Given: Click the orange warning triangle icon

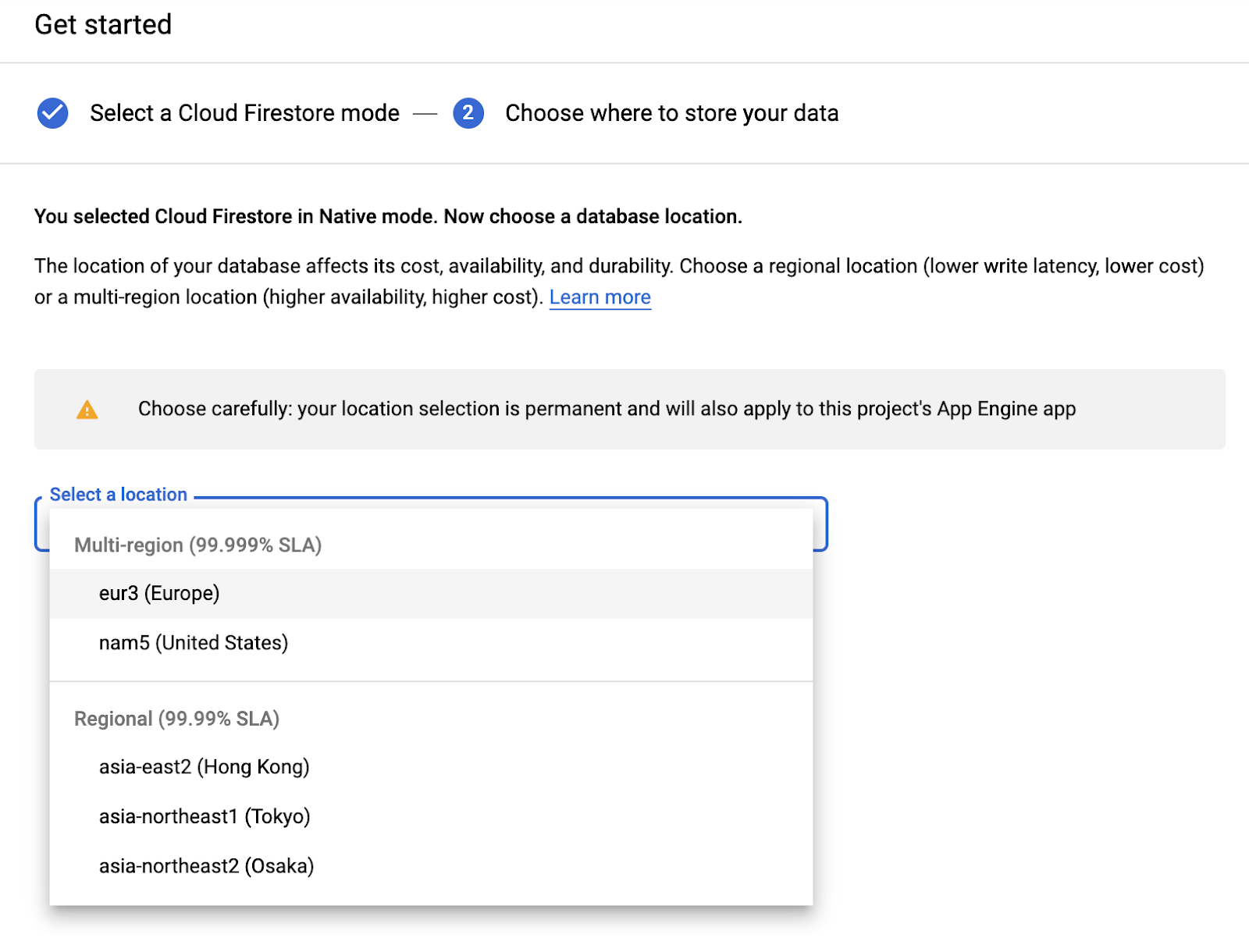Looking at the screenshot, I should click(87, 410).
